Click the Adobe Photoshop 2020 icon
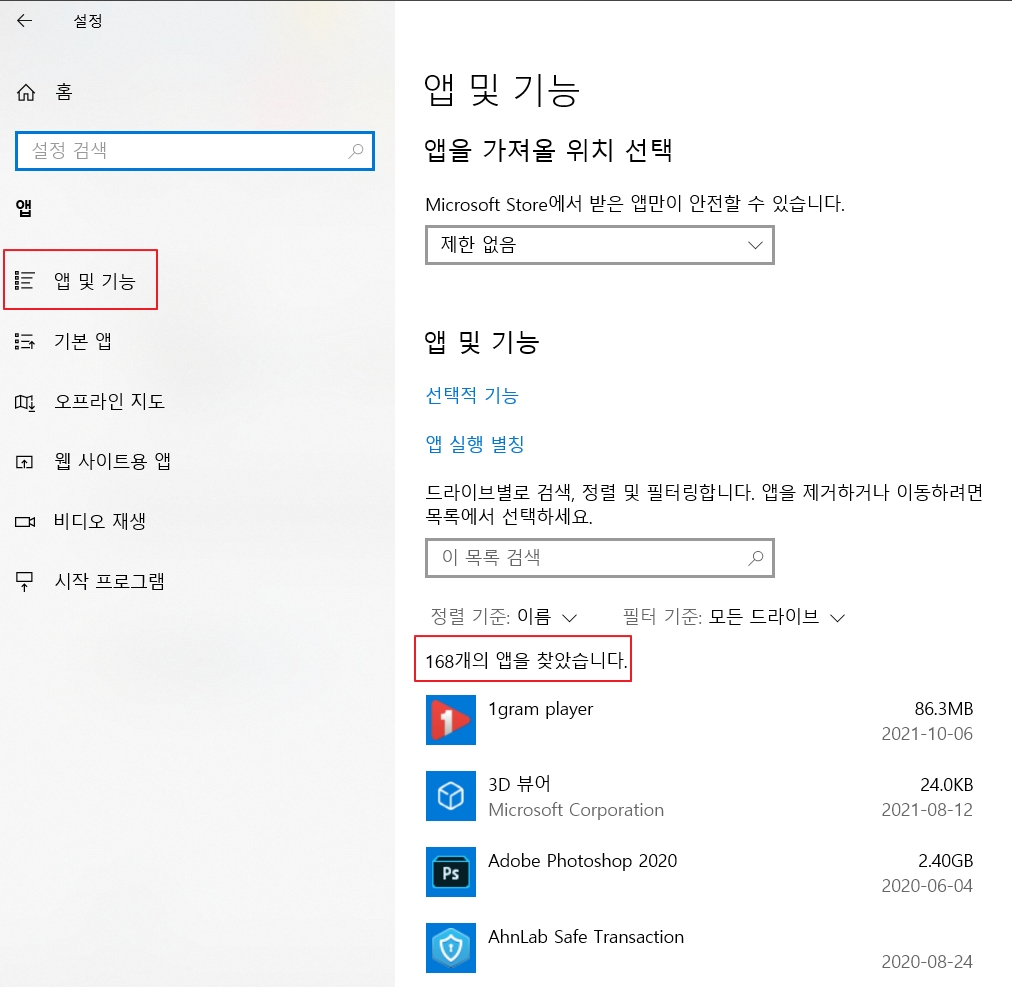Image resolution: width=1012 pixels, height=987 pixels. click(450, 872)
